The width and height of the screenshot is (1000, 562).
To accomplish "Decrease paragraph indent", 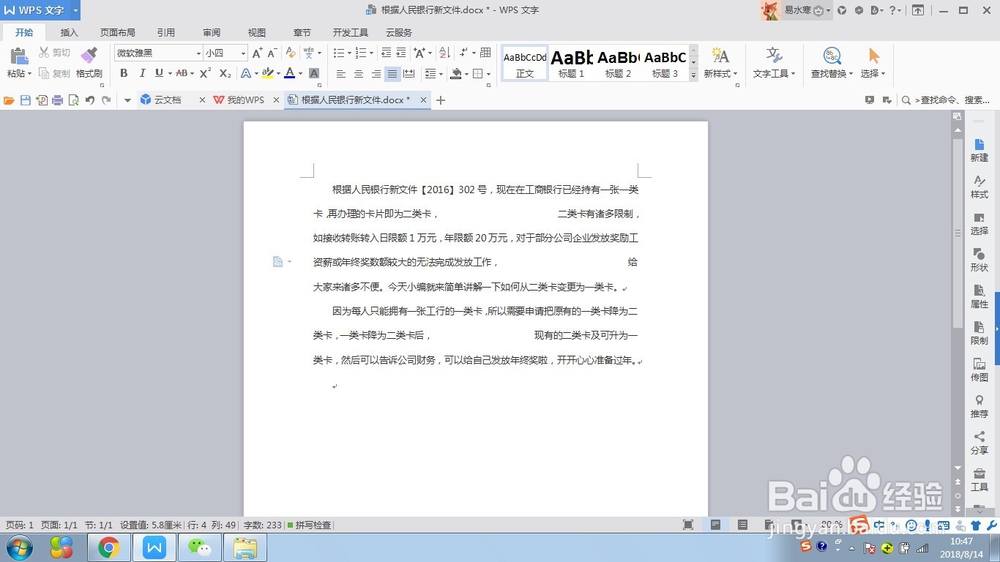I will click(x=386, y=53).
